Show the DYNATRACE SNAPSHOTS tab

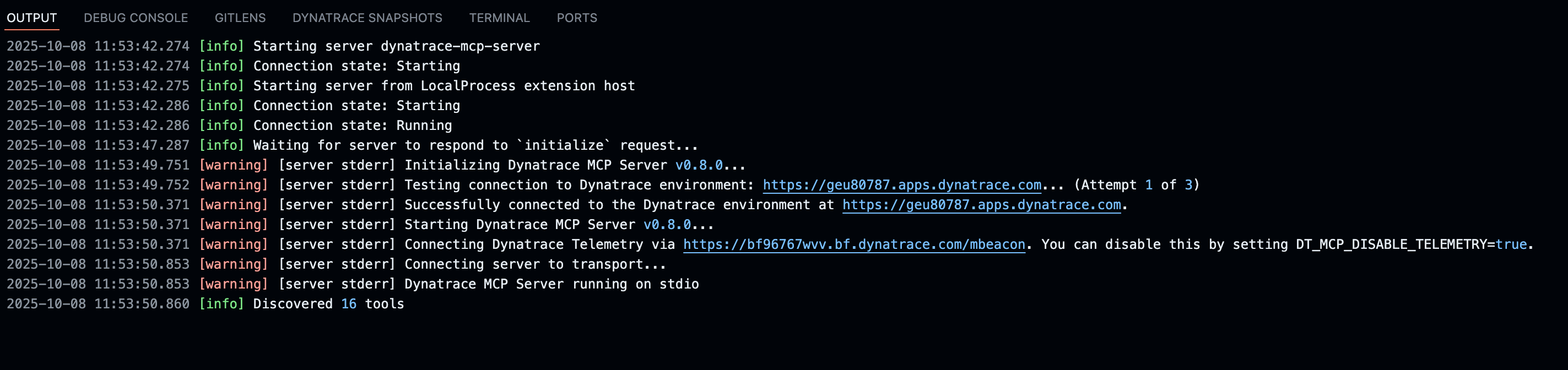(x=367, y=18)
